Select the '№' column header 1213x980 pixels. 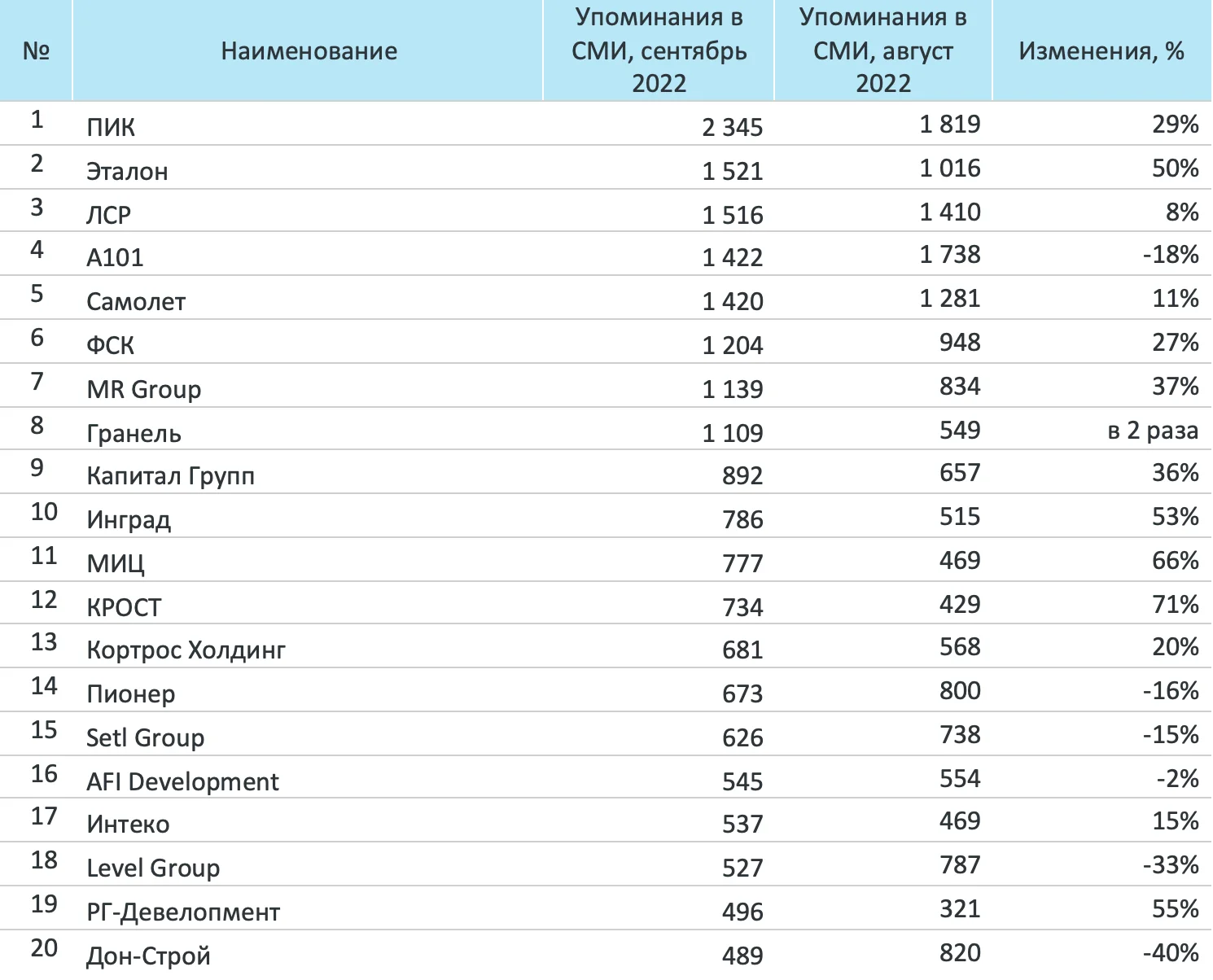(x=36, y=51)
